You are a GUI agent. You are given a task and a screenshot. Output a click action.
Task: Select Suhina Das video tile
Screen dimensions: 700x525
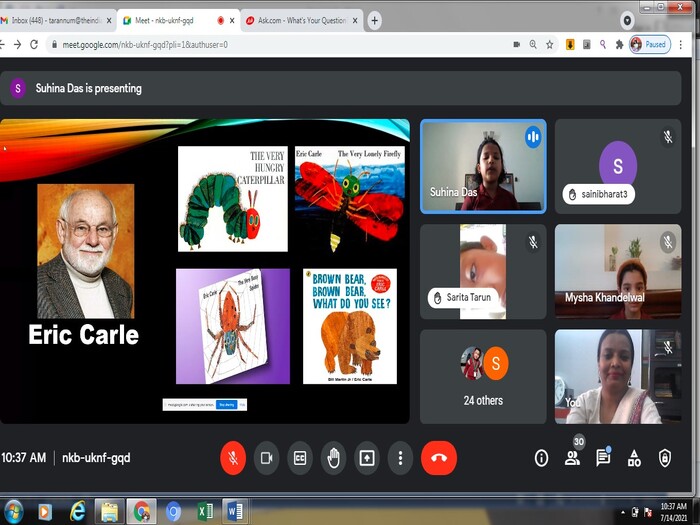pyautogui.click(x=483, y=166)
